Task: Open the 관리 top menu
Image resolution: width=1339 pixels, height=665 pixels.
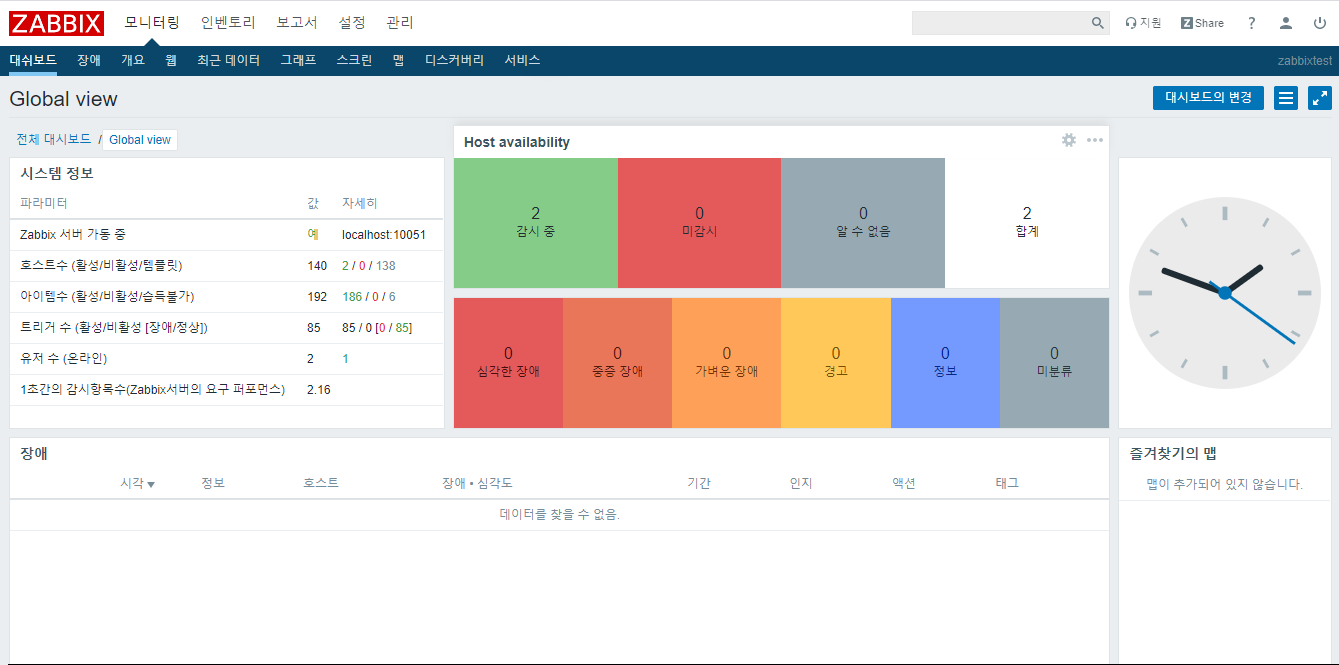Action: click(400, 22)
